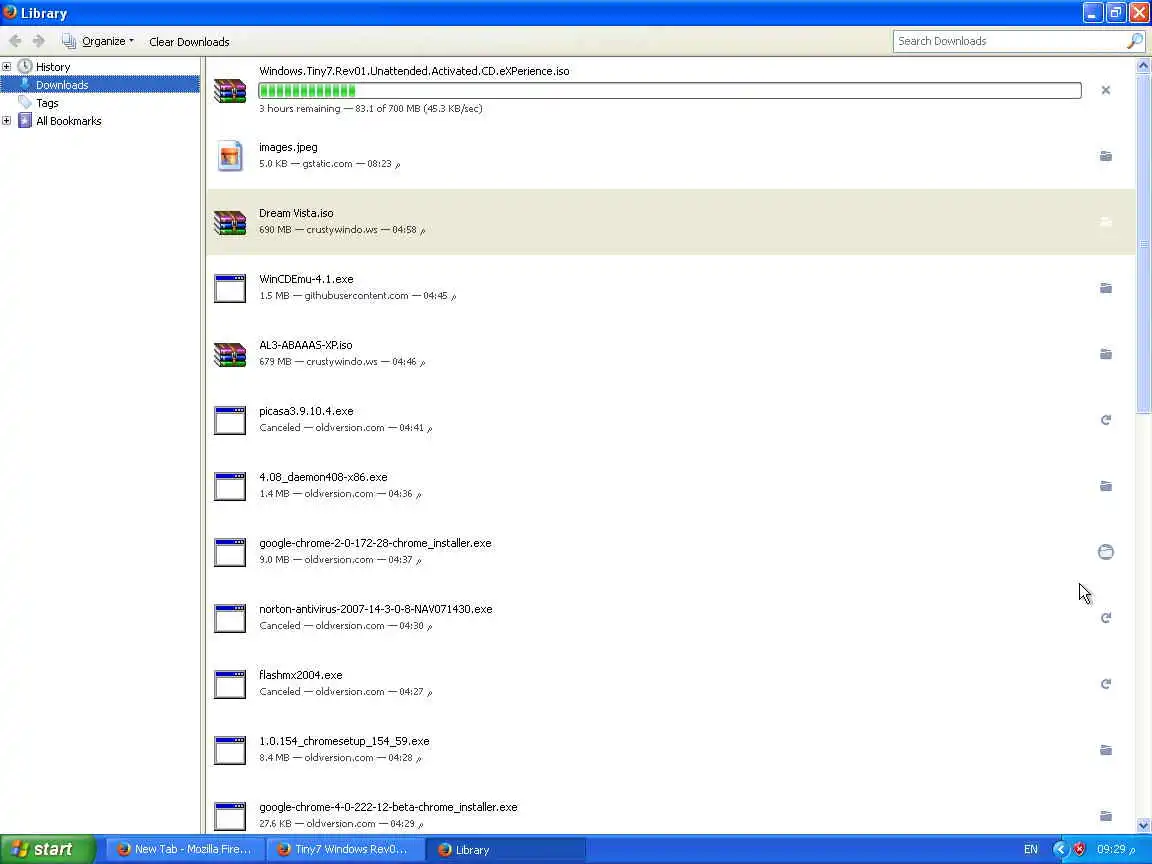Retry the picasa3.9.10.4.exe download
Viewport: 1152px width, 864px height.
pyautogui.click(x=1105, y=420)
